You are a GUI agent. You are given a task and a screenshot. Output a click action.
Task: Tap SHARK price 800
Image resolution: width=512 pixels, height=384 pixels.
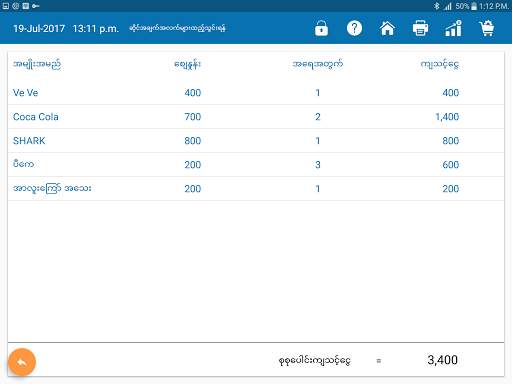pos(193,141)
